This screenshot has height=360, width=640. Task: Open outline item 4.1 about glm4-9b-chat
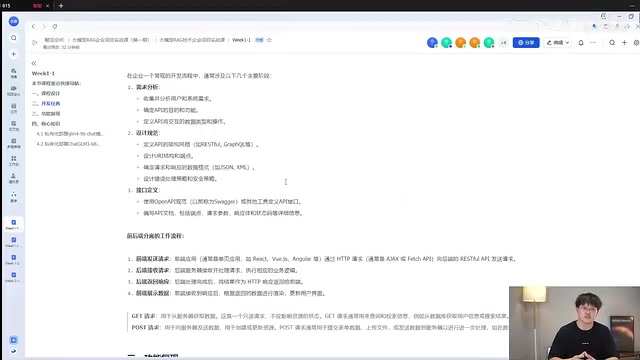click(x=70, y=134)
